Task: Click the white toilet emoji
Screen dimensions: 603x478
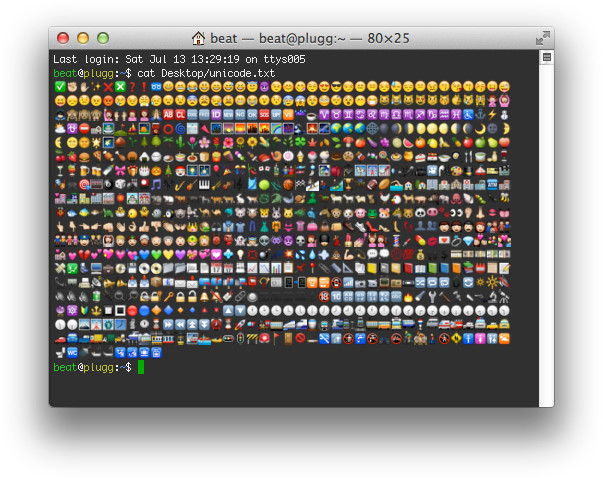Action: point(60,352)
